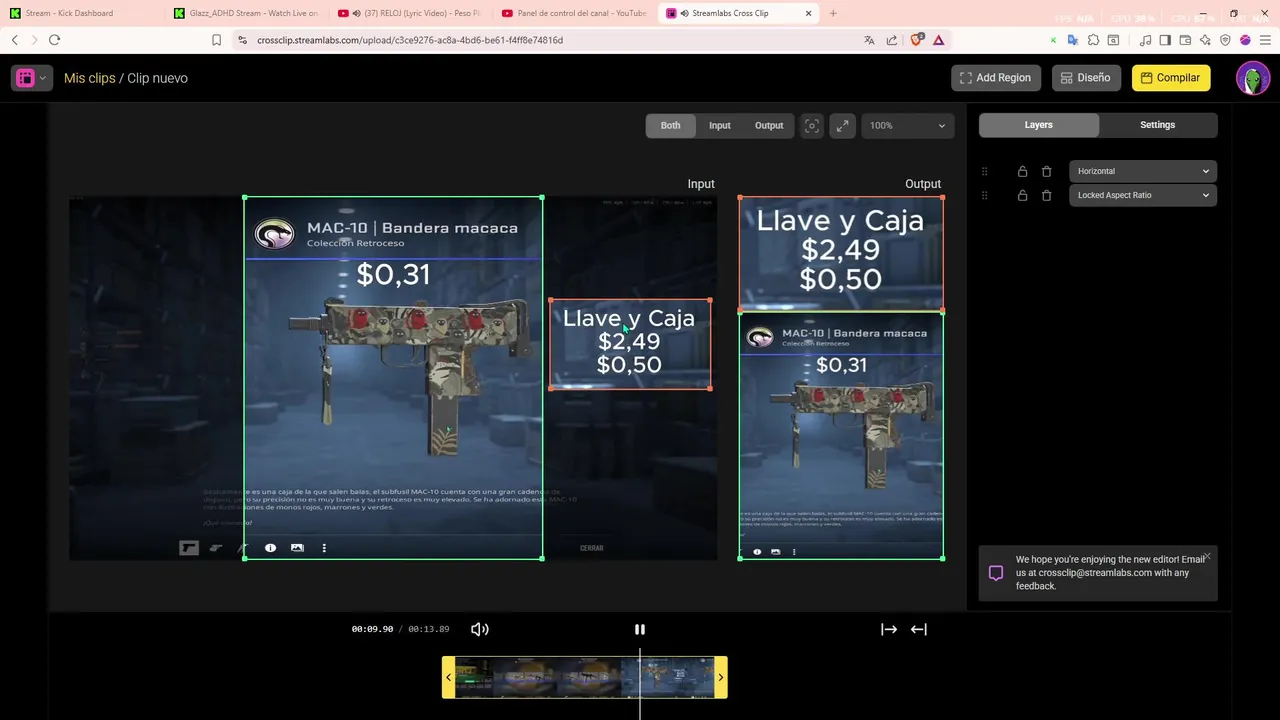
Task: Switch to Panel de control YouTube tab
Action: 574,13
